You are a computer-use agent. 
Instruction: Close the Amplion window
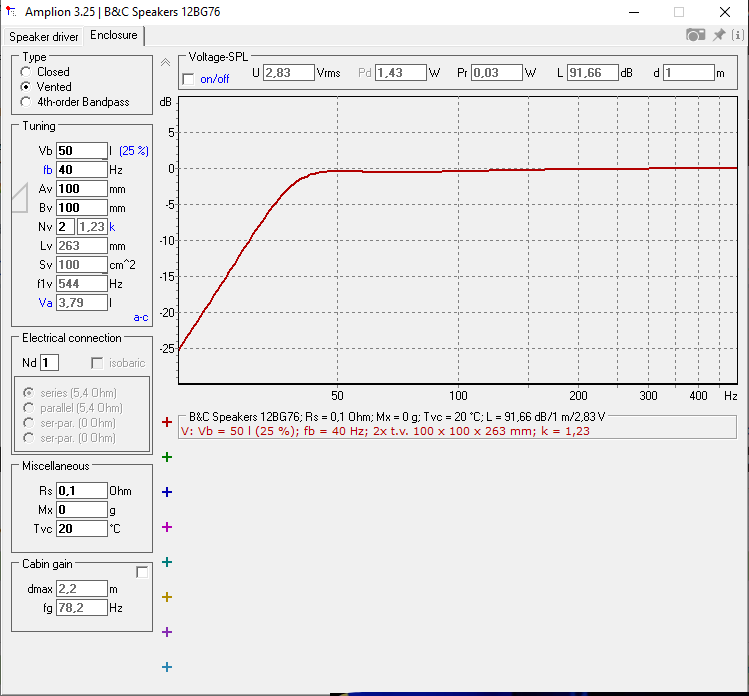725,12
